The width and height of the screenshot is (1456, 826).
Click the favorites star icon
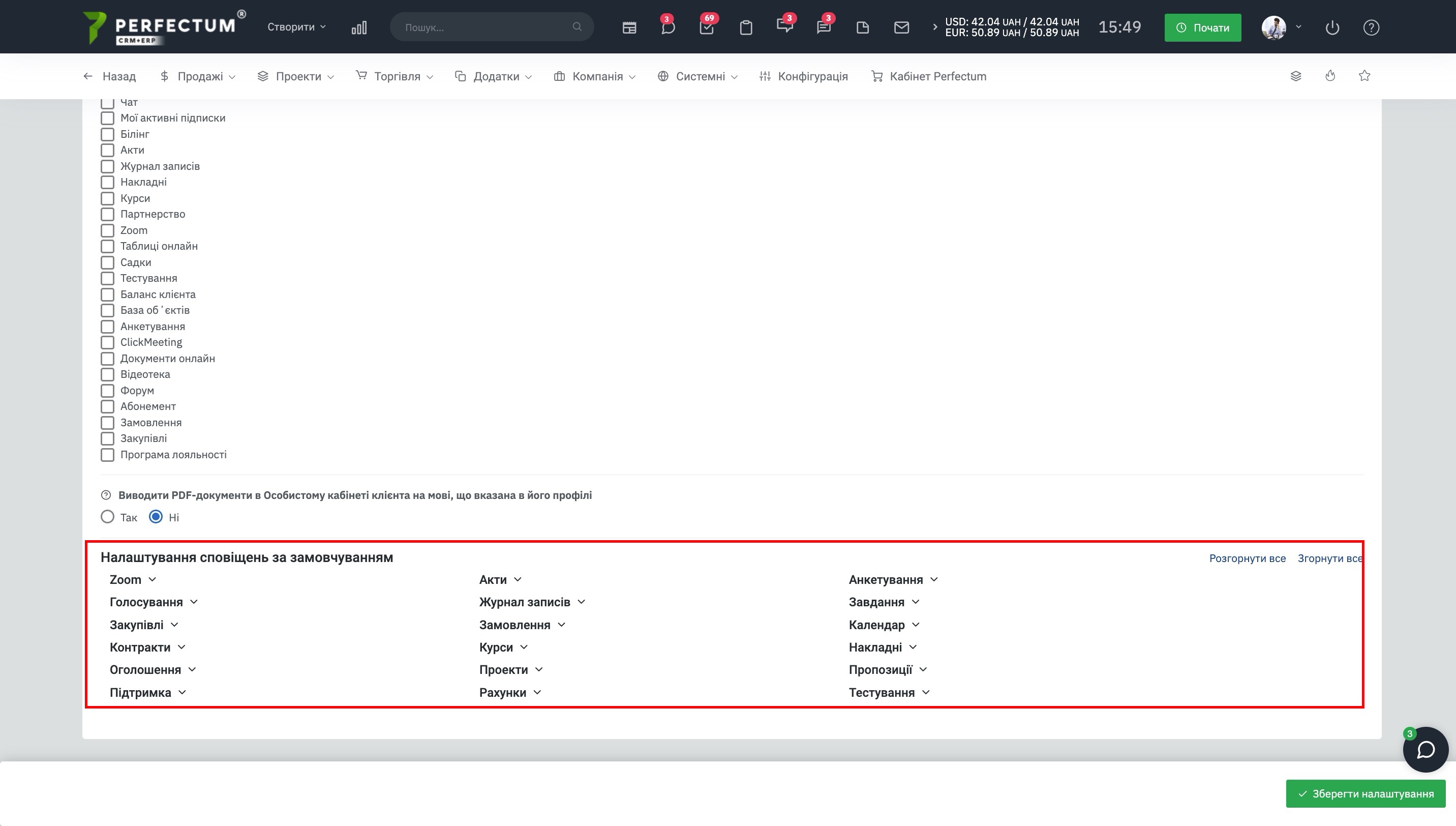(1364, 76)
